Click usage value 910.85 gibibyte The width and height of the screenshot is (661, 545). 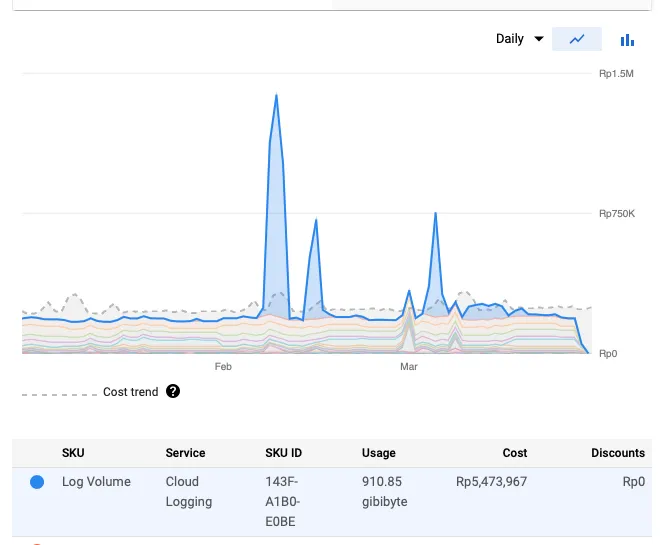384,491
